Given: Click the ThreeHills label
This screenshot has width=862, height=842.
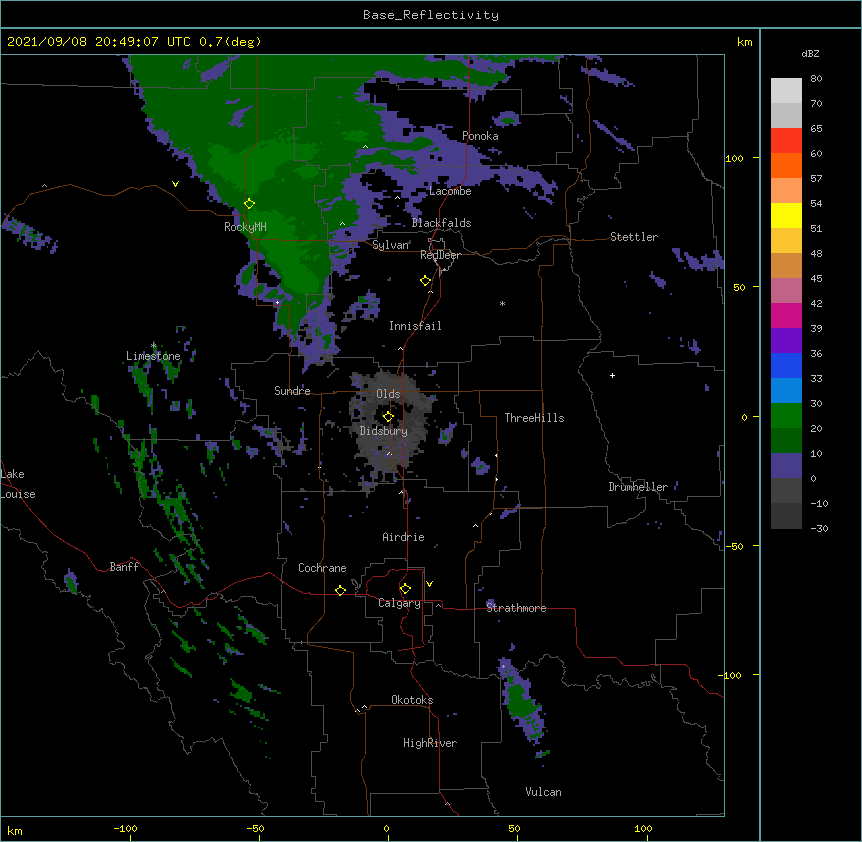Looking at the screenshot, I should [x=534, y=418].
